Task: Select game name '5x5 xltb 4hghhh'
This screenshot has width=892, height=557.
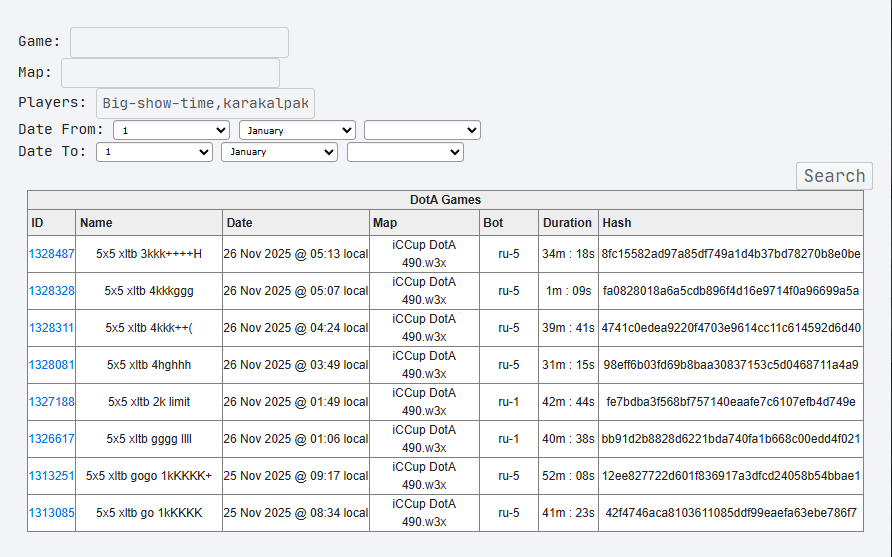Action: pyautogui.click(x=149, y=365)
